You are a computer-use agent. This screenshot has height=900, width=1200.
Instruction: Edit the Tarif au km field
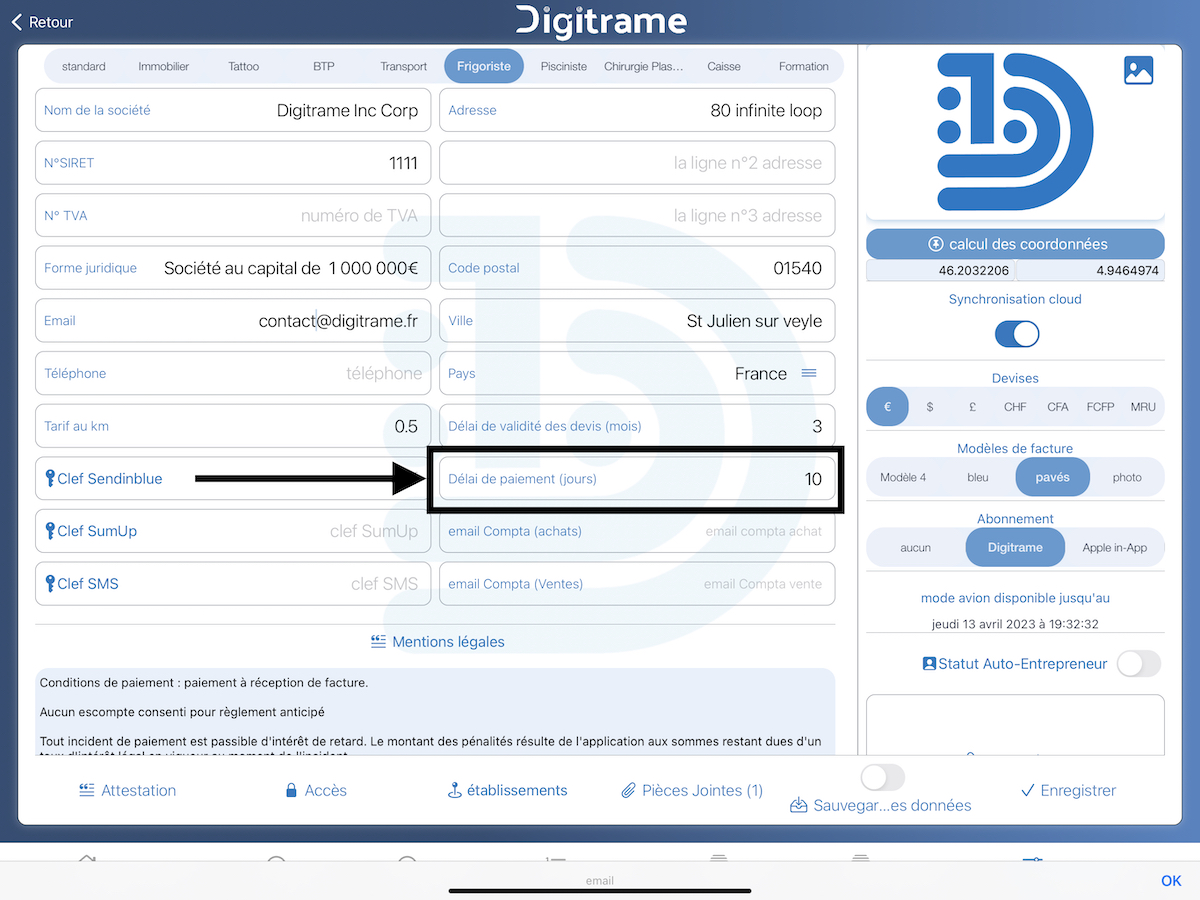click(233, 426)
